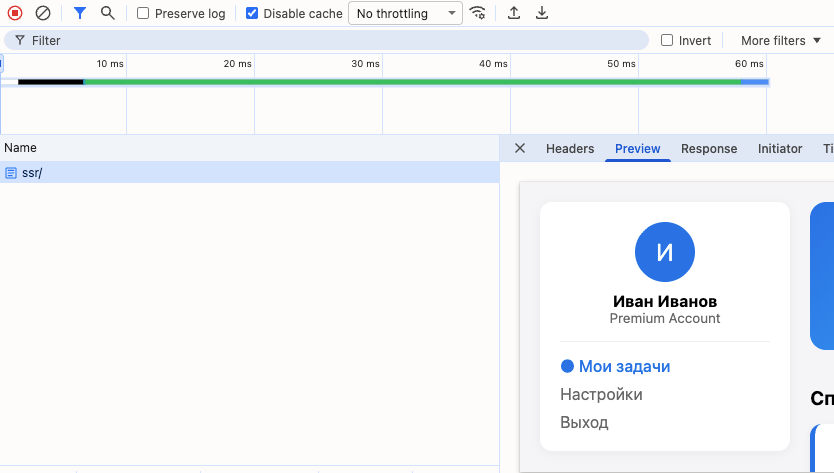Open the Initiator tab

(x=779, y=148)
